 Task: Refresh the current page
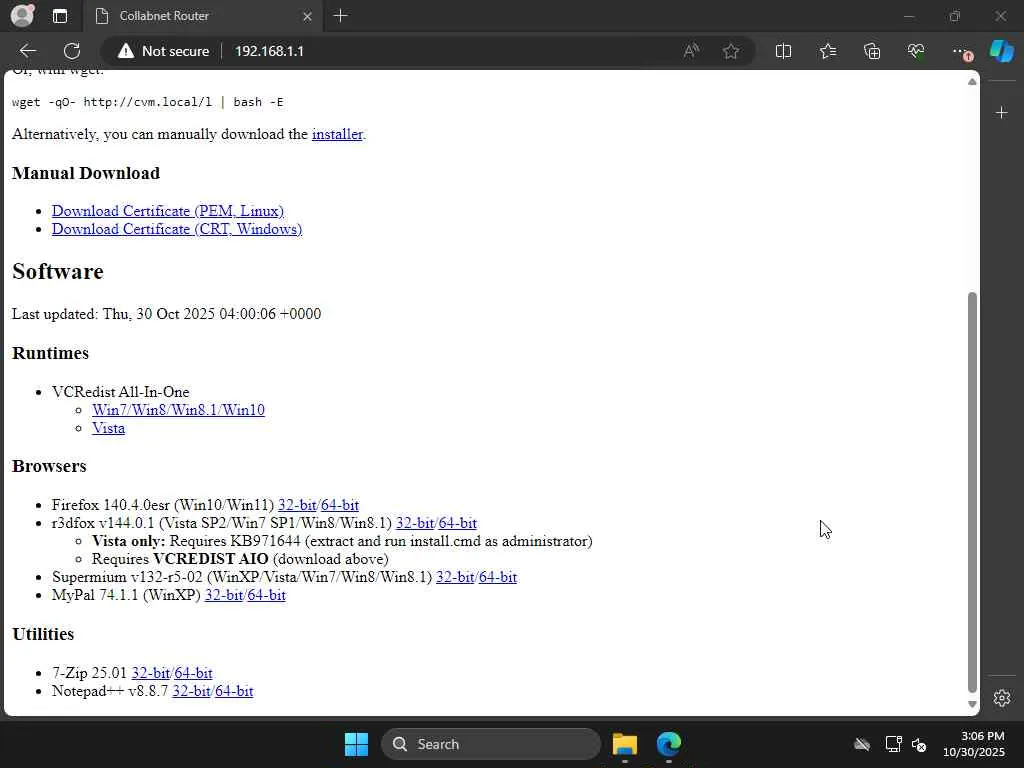tap(72, 51)
